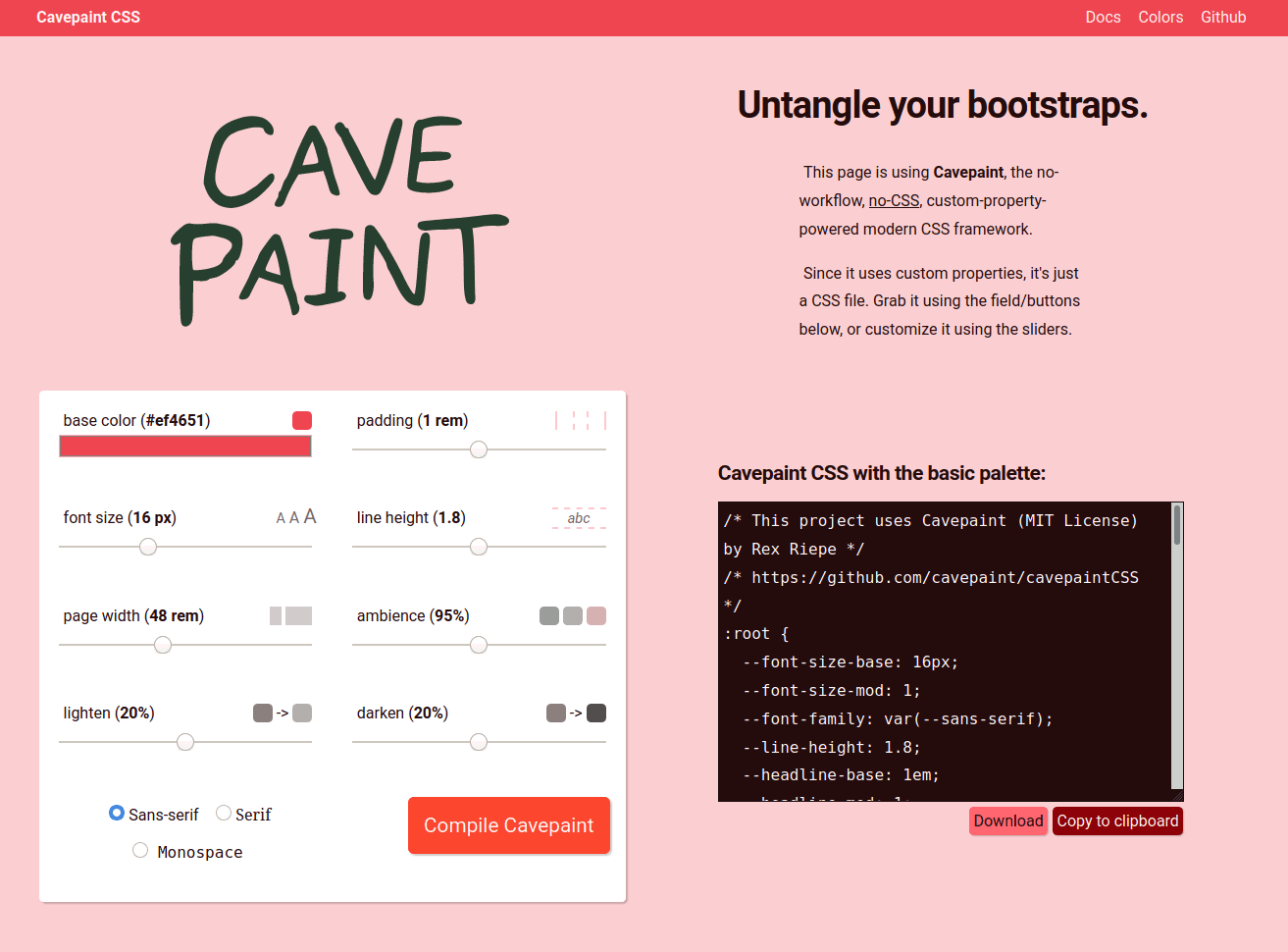This screenshot has height=952, width=1288.
Task: Click 'Cavepaint CSS with the basic palette:' heading
Action: coord(882,473)
